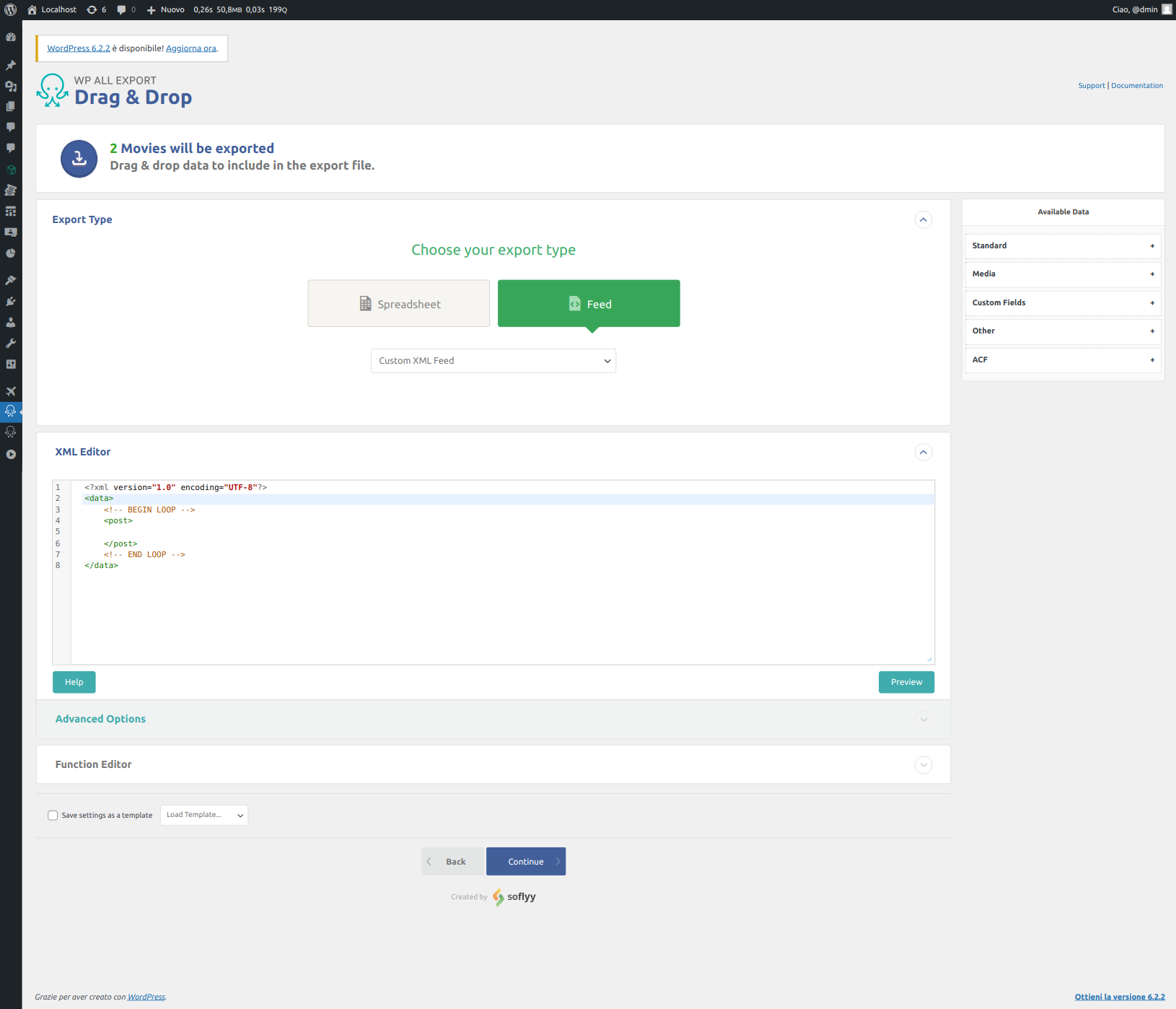Expand Custom Fields in Available Data

coord(1063,303)
